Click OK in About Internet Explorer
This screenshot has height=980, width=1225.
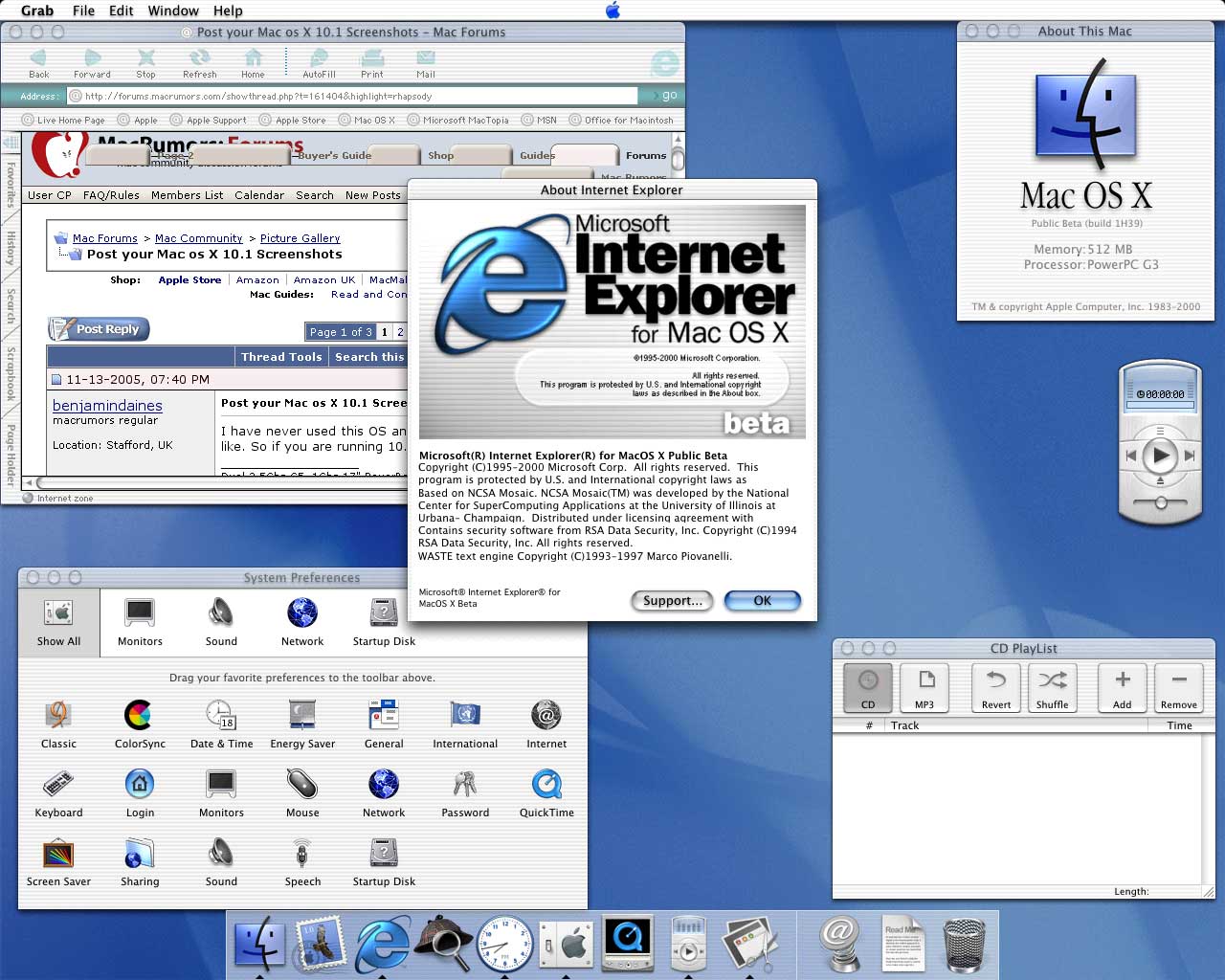click(763, 600)
